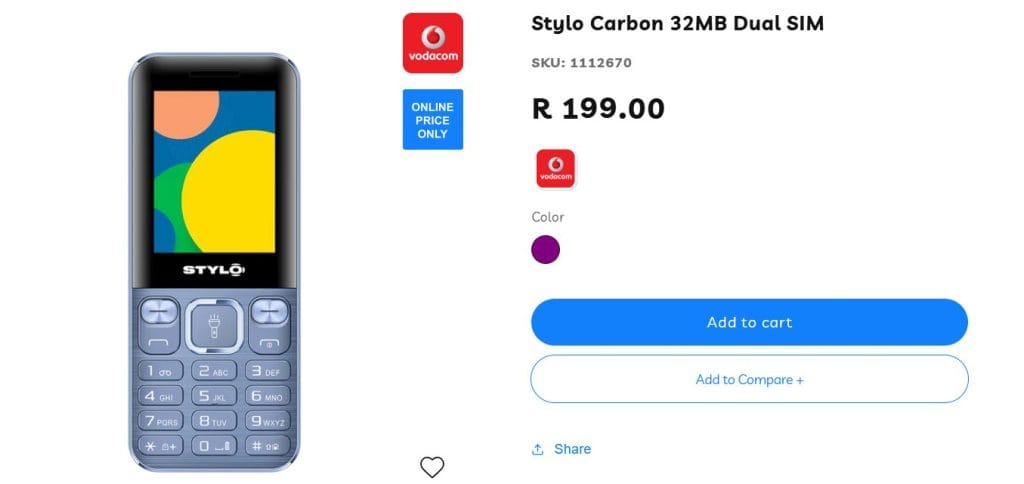The height and width of the screenshot is (484, 1024).
Task: Click the large Vodacom logo badge
Action: pos(432,42)
